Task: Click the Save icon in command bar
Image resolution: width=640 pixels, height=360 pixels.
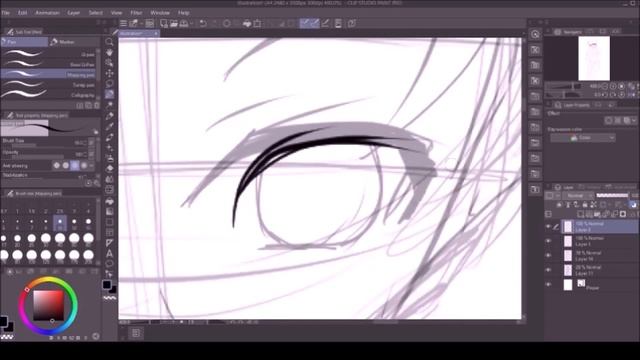Action: tap(184, 24)
